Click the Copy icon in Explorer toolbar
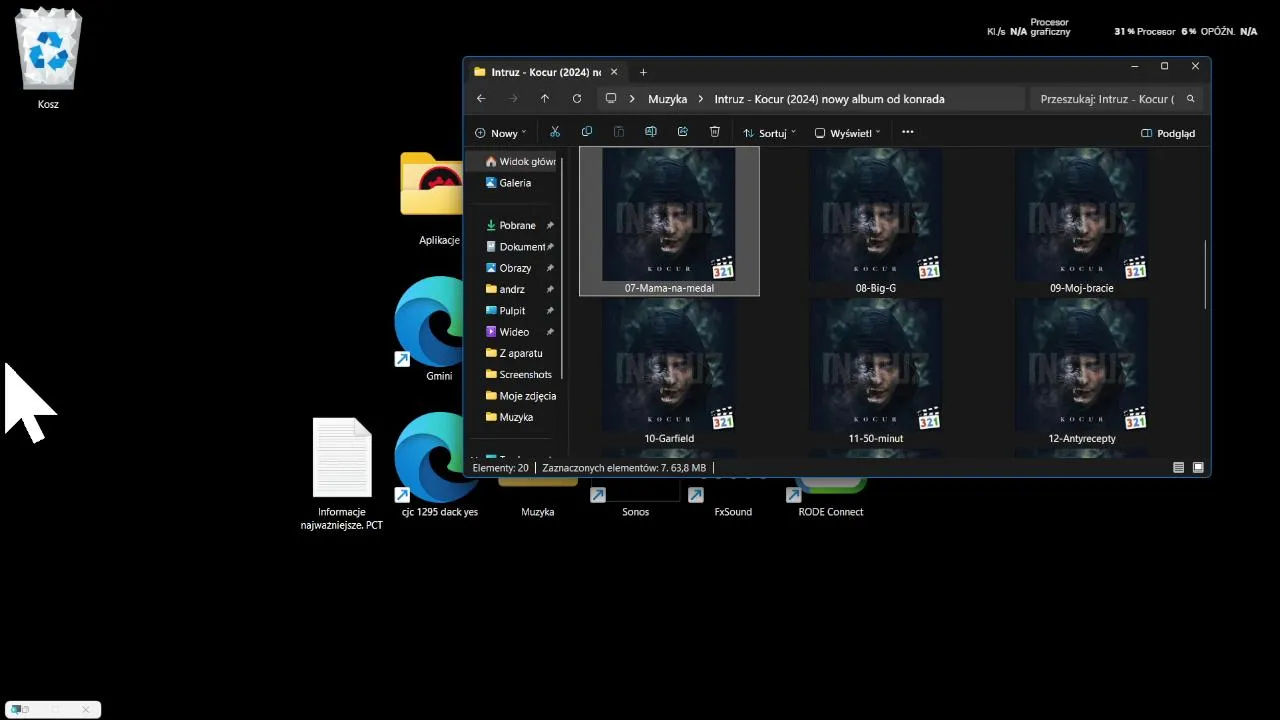The image size is (1280, 720). [587, 132]
